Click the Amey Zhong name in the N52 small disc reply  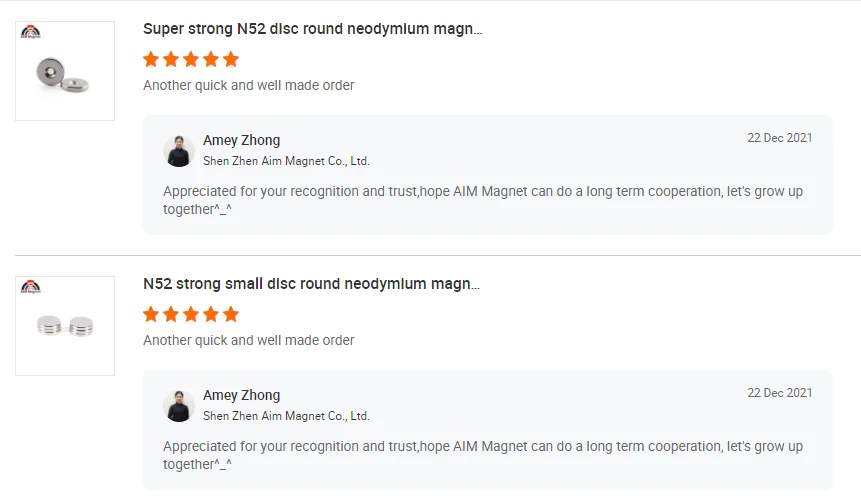point(241,395)
